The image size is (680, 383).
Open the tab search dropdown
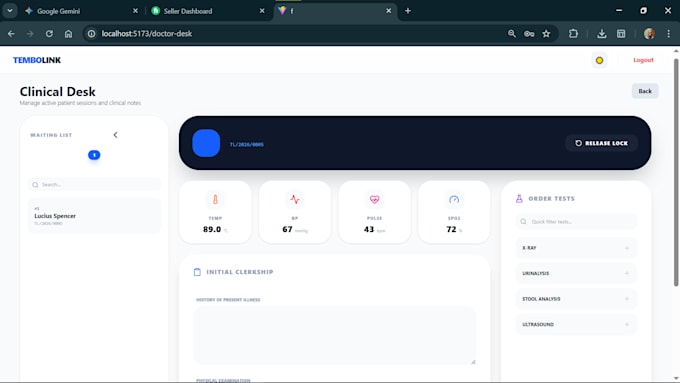10,11
